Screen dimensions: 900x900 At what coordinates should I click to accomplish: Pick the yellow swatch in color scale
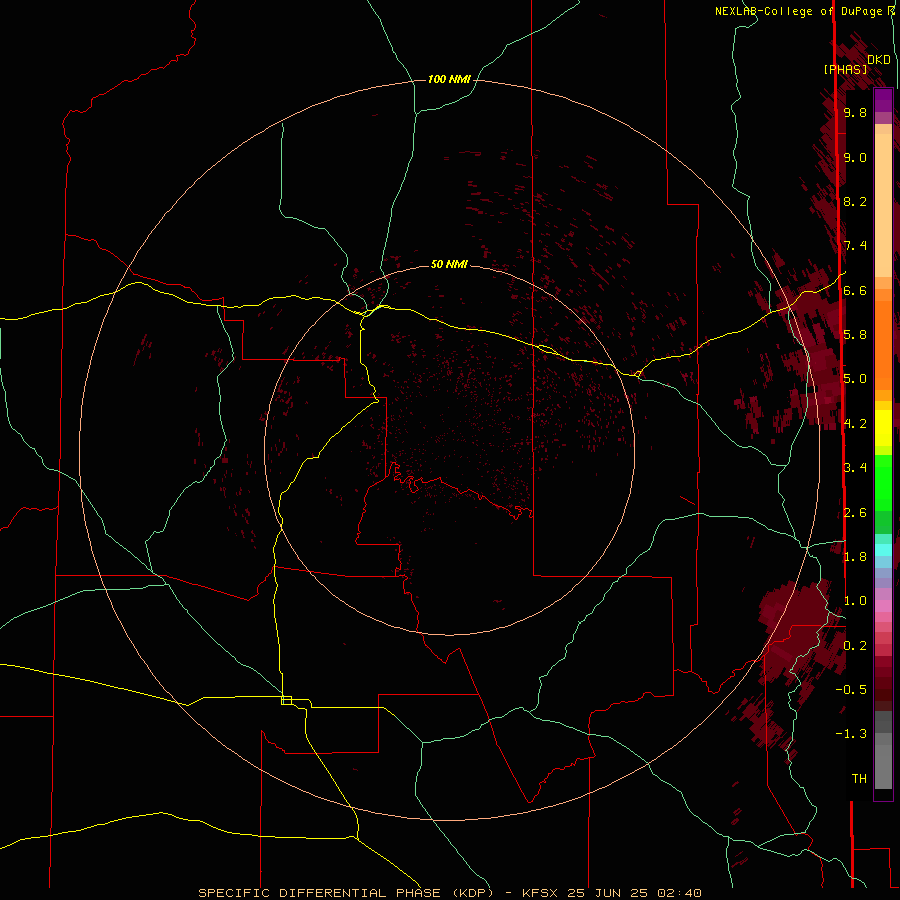click(883, 428)
